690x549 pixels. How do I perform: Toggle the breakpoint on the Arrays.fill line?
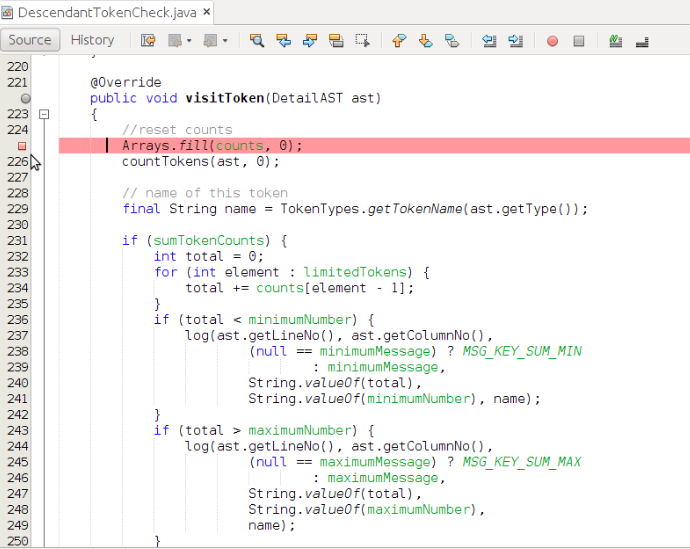(x=22, y=146)
